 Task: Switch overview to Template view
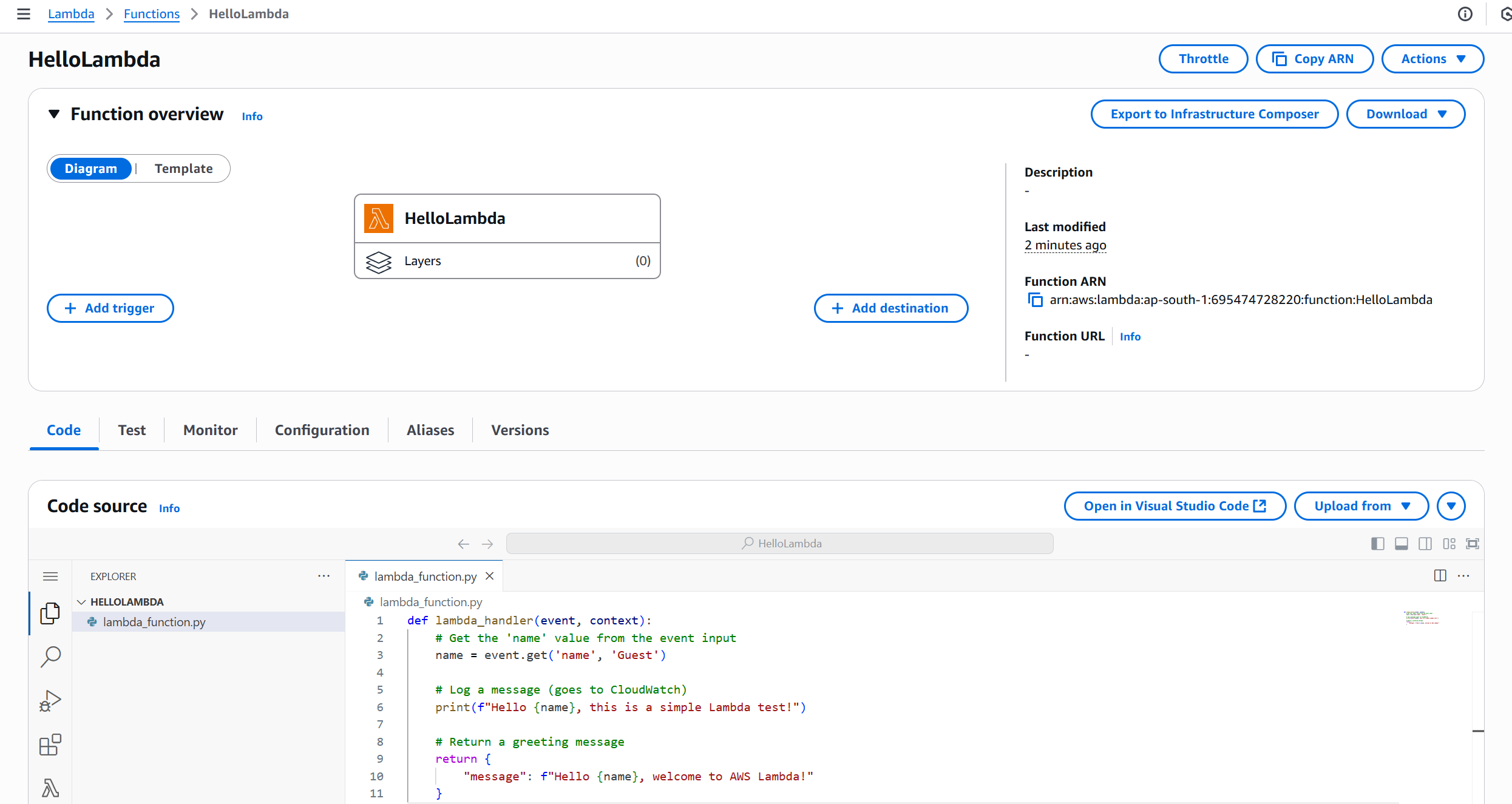(183, 169)
